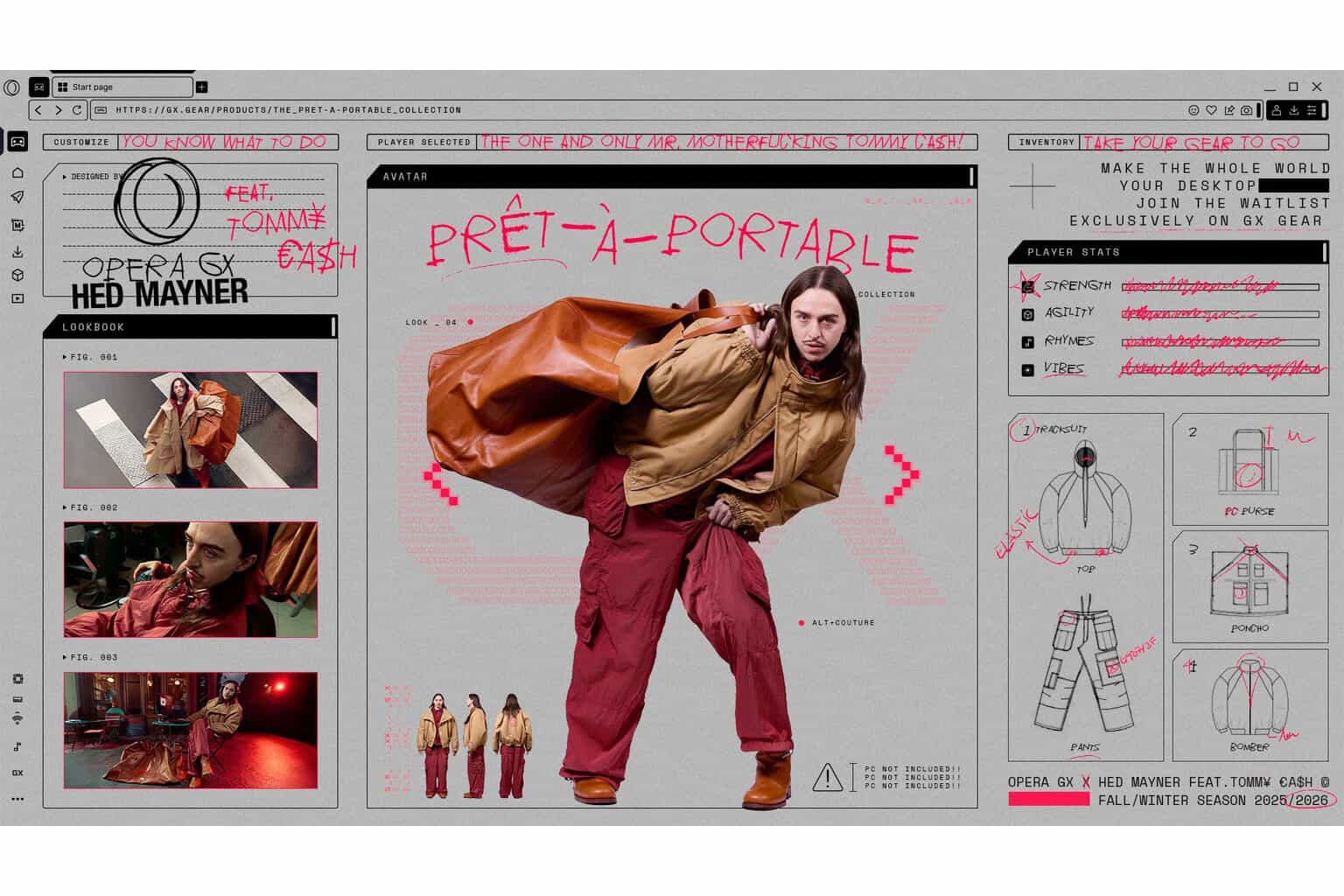
Task: Expand FIG. 001 disclosure triangle
Action: click(65, 357)
